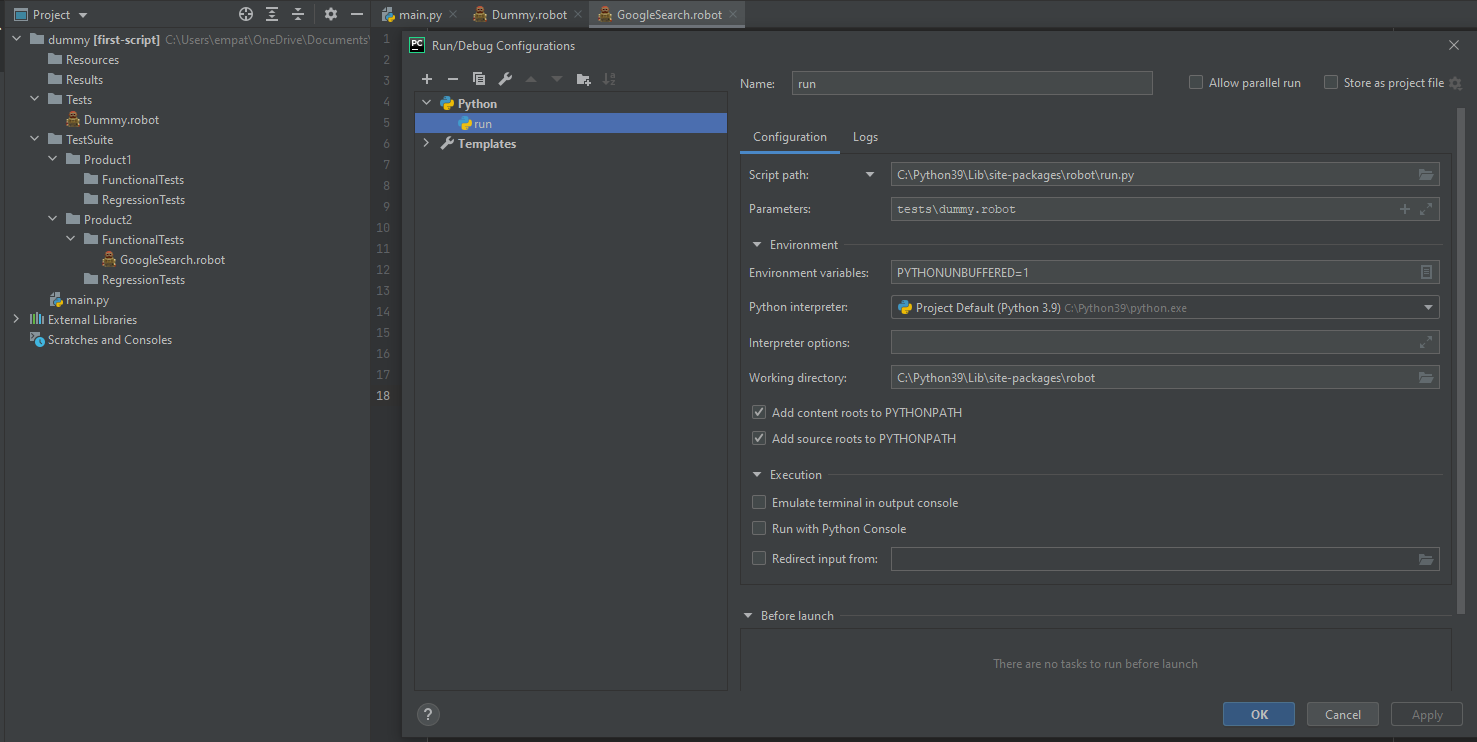This screenshot has width=1477, height=742.
Task: Click the browse folder icon for Script path
Action: coord(1426,175)
